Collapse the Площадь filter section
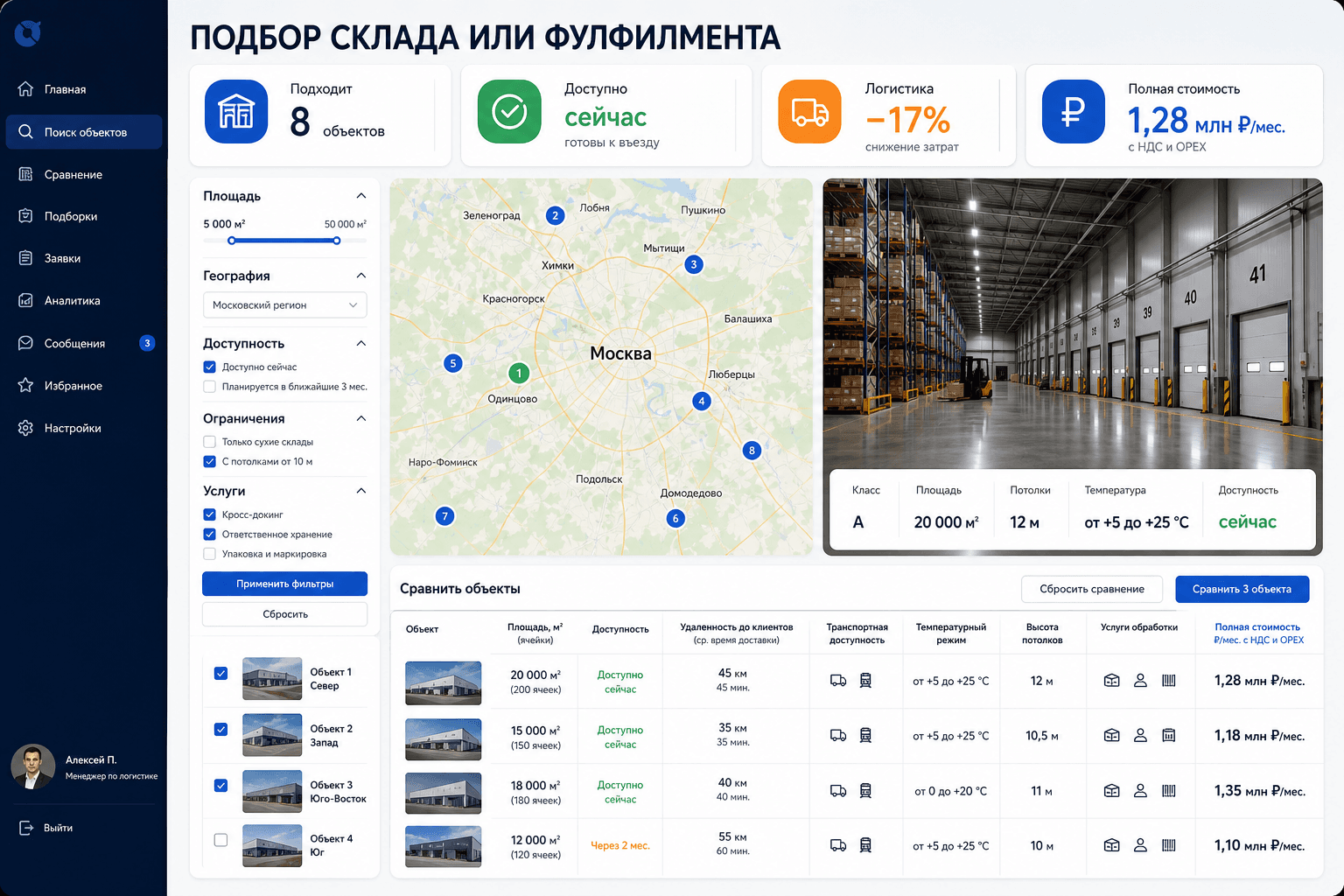The height and width of the screenshot is (896, 1344). pos(361,196)
